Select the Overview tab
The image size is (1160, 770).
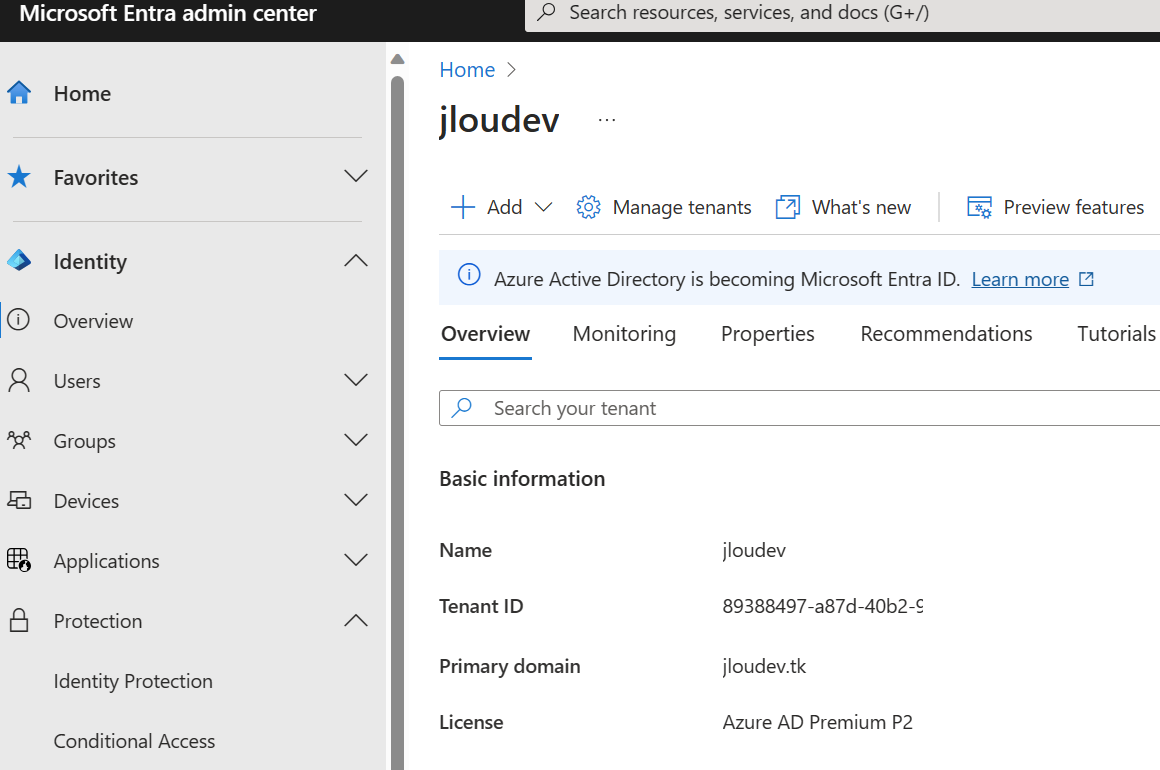(485, 334)
